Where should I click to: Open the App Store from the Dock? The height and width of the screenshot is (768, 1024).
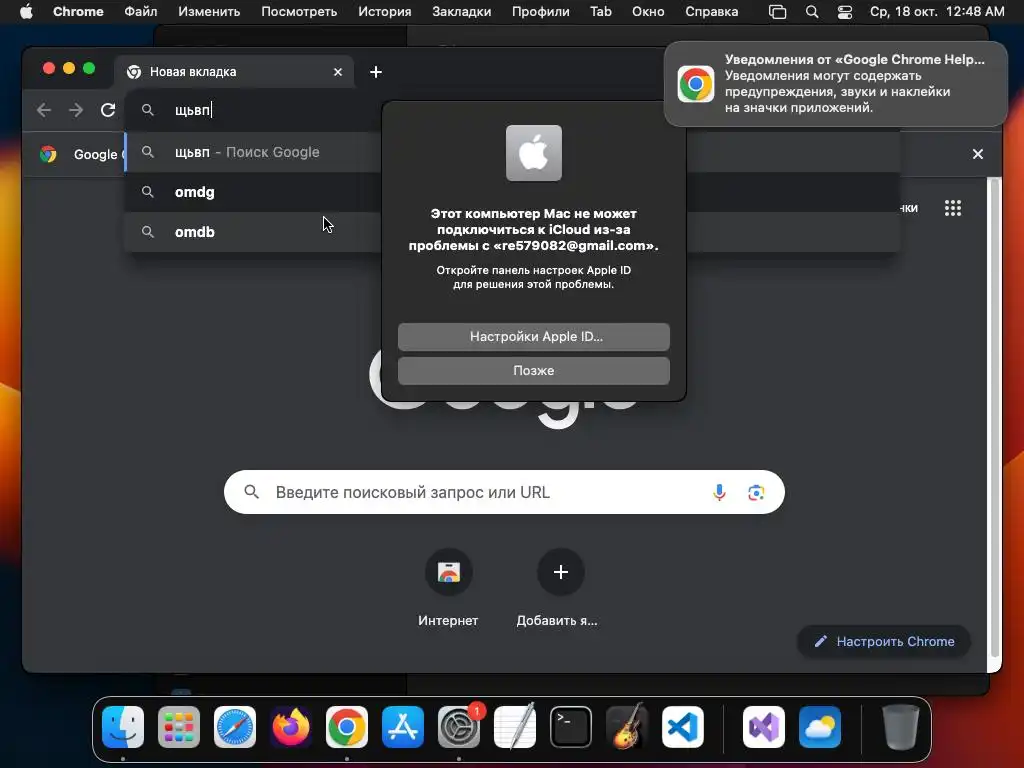click(x=403, y=727)
